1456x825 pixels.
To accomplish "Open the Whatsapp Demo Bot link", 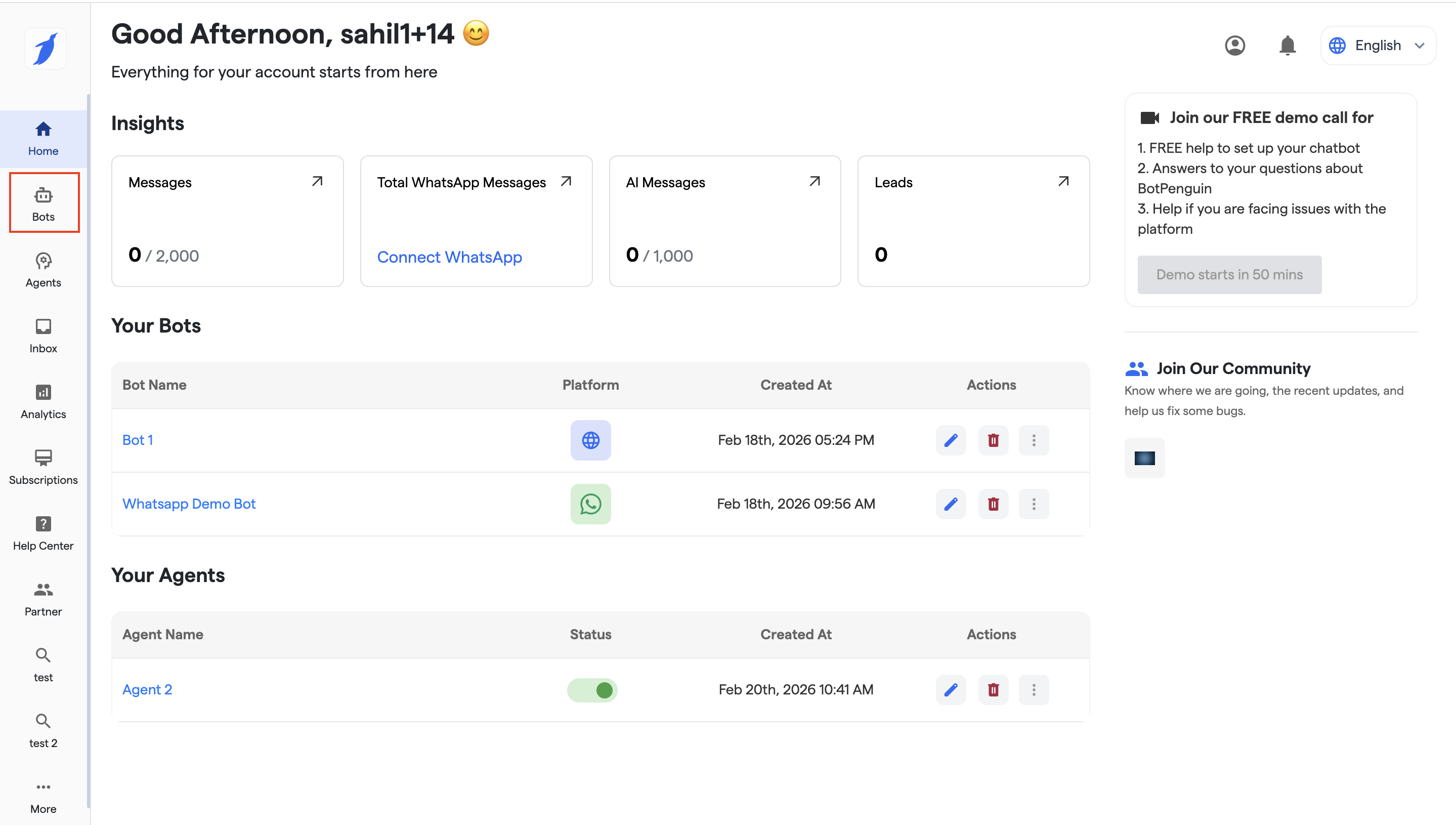I will click(x=189, y=504).
